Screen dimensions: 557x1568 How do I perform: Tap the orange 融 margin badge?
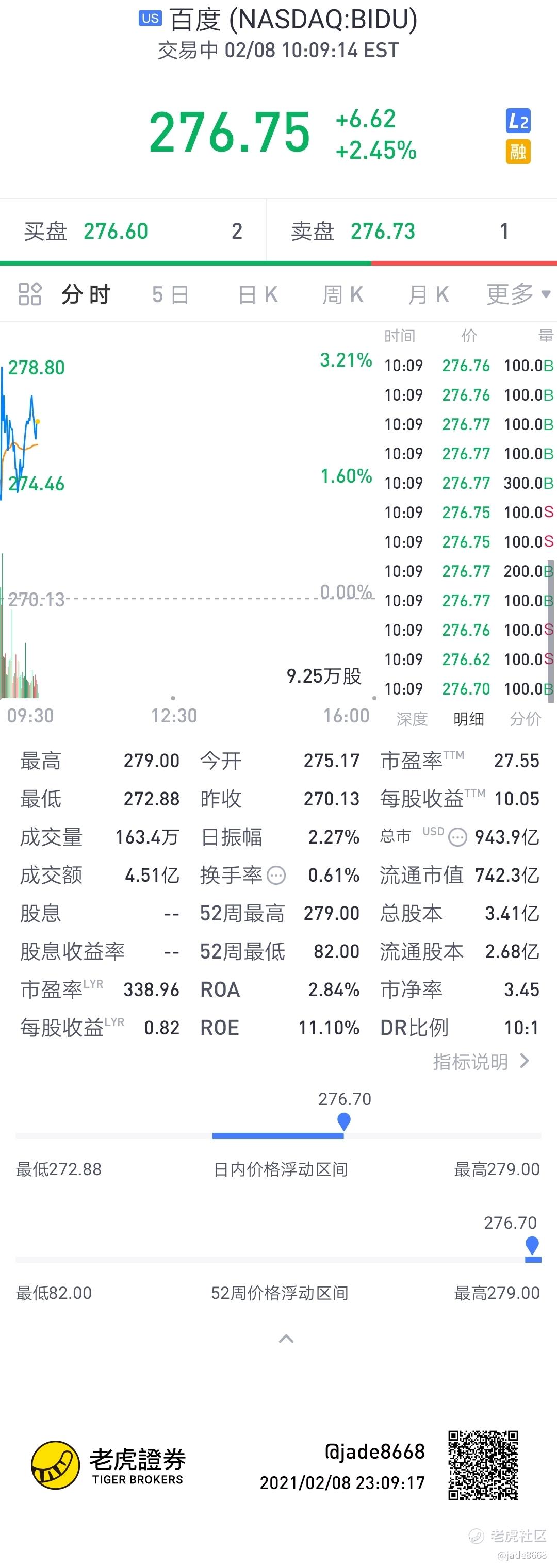[518, 152]
